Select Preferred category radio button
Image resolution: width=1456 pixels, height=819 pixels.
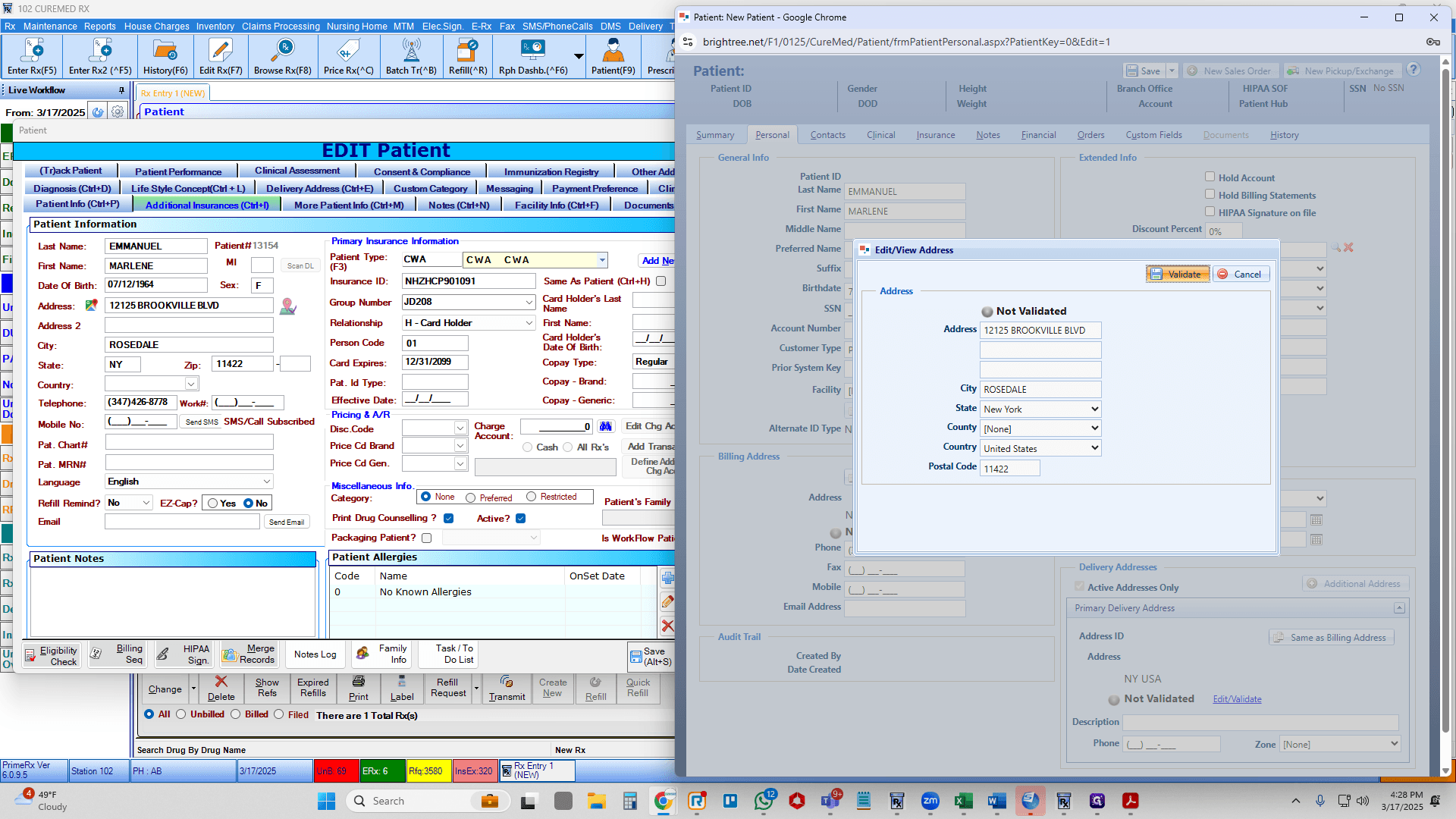471,498
